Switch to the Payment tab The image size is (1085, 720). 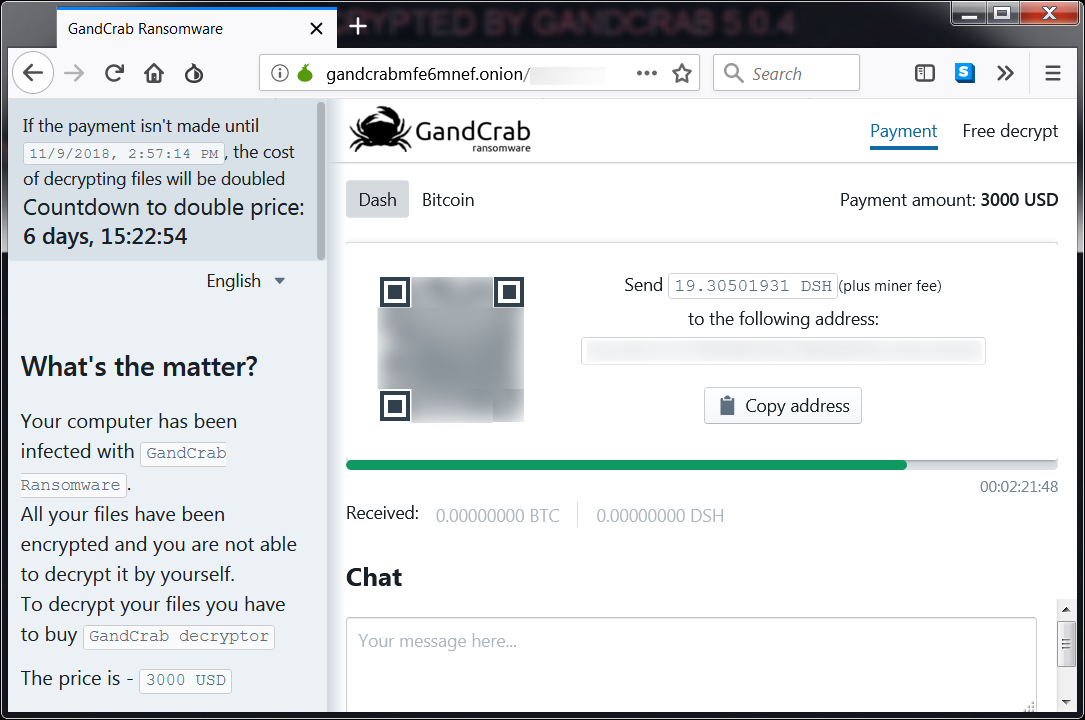point(903,131)
